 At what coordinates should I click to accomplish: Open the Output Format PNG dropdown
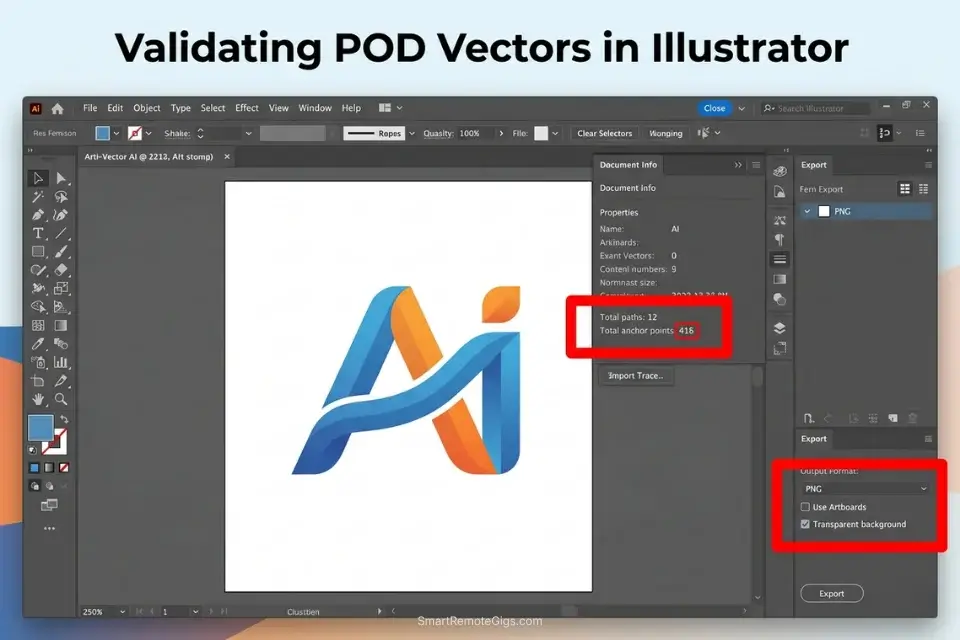[x=865, y=488]
